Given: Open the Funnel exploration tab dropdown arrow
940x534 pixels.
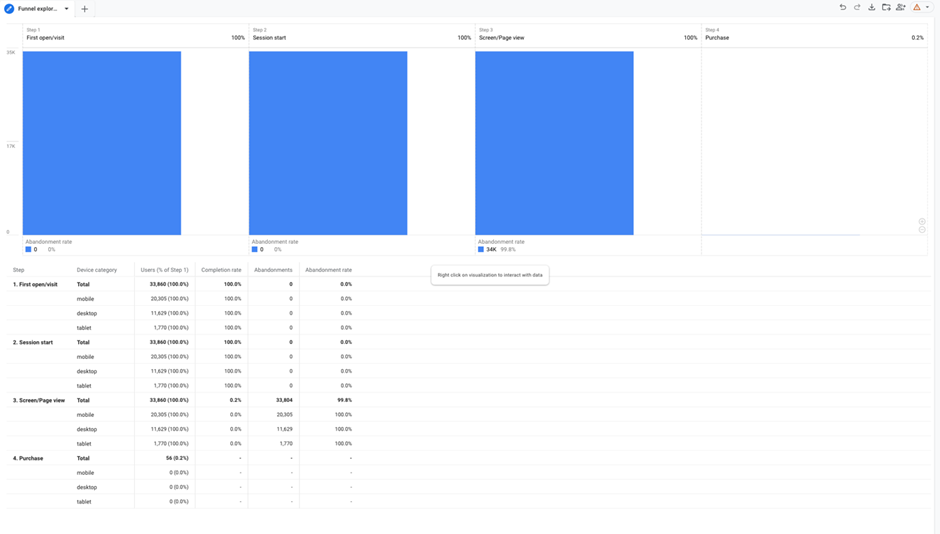Looking at the screenshot, I should [67, 9].
